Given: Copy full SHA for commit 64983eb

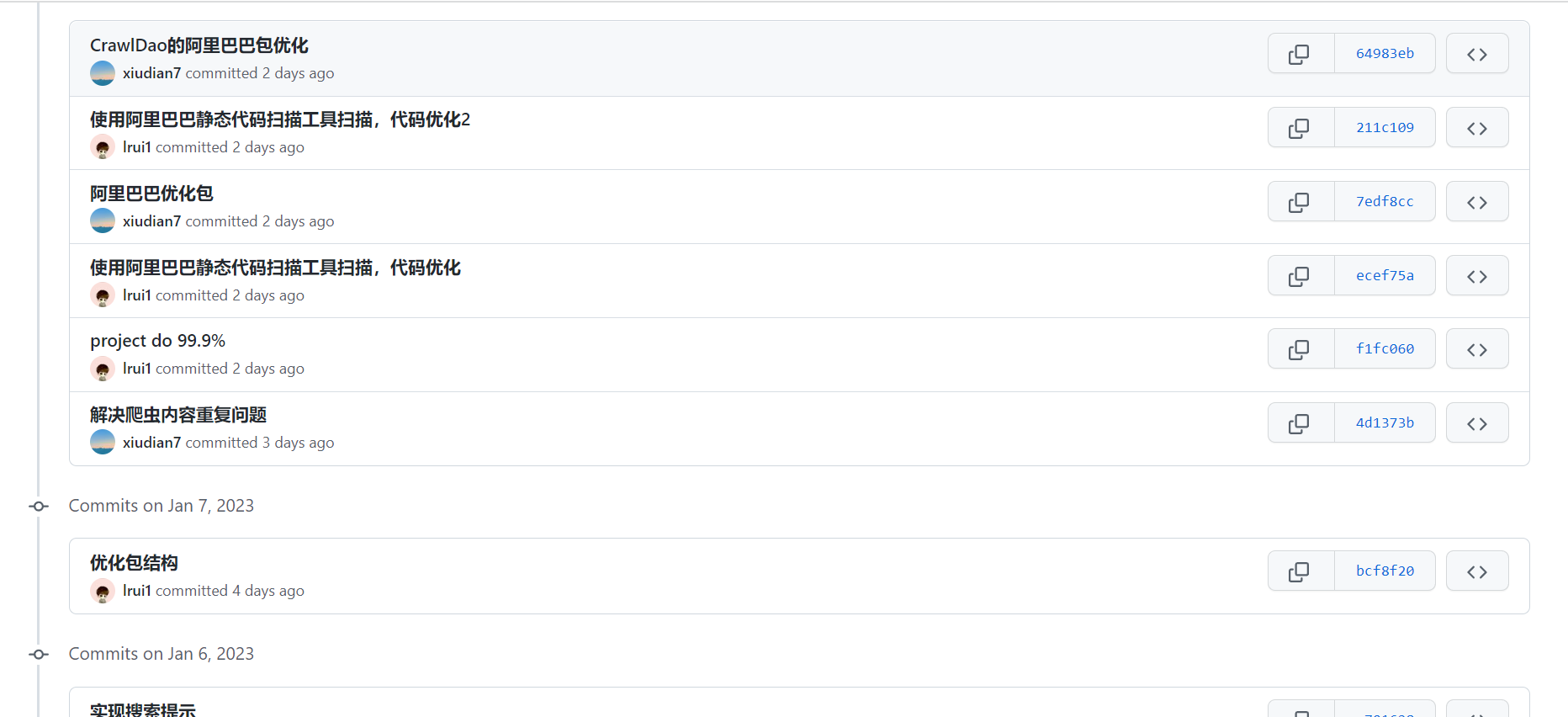Looking at the screenshot, I should [x=1300, y=54].
